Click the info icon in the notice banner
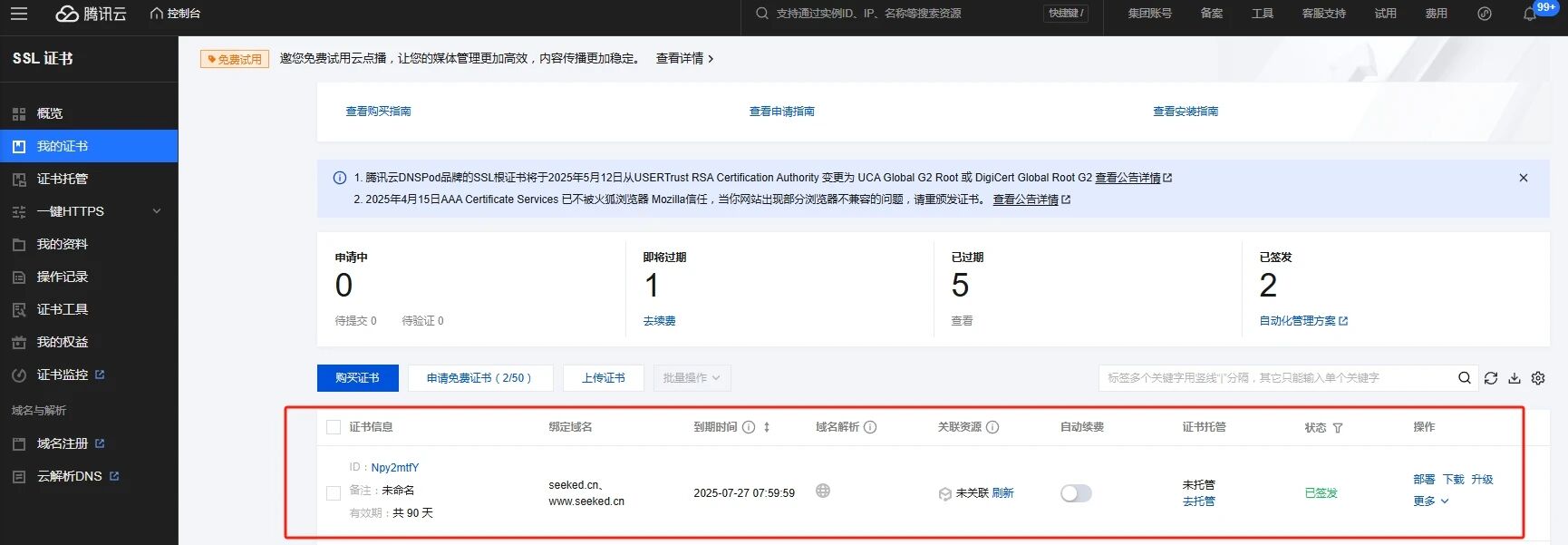 click(x=340, y=178)
